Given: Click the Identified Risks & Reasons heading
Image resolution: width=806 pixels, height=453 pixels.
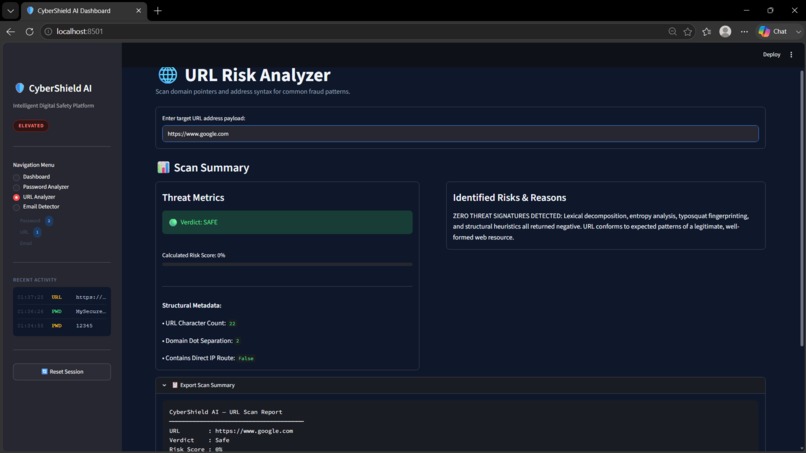Looking at the screenshot, I should tap(509, 197).
